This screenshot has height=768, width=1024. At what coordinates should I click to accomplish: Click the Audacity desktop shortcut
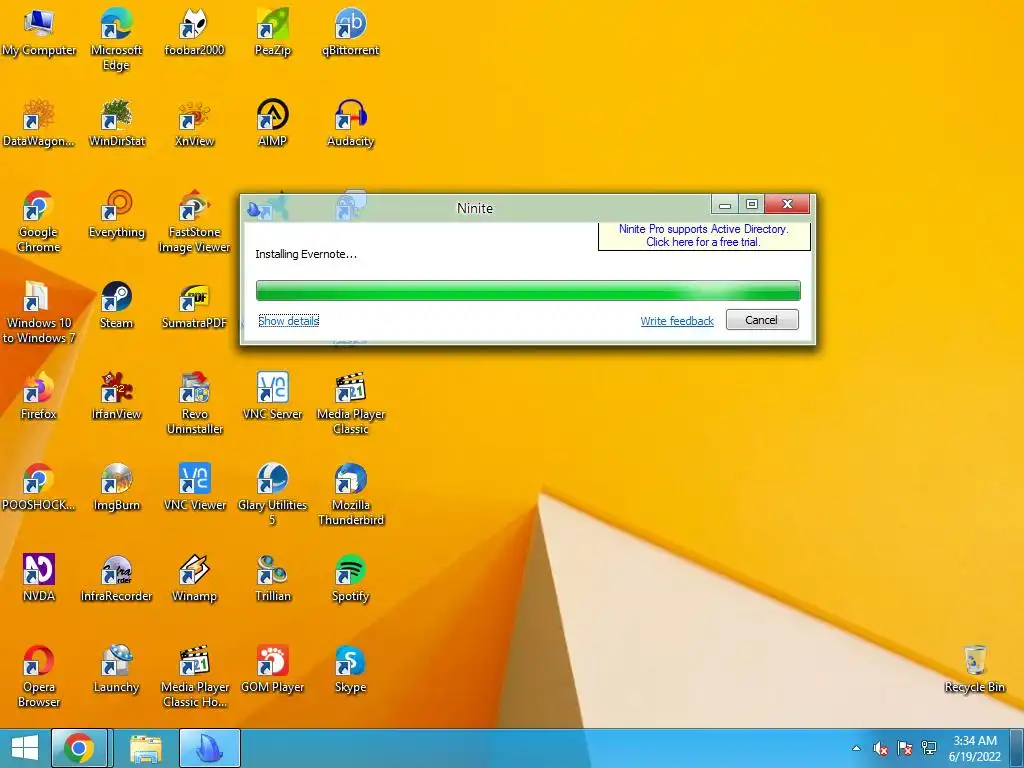pos(351,123)
